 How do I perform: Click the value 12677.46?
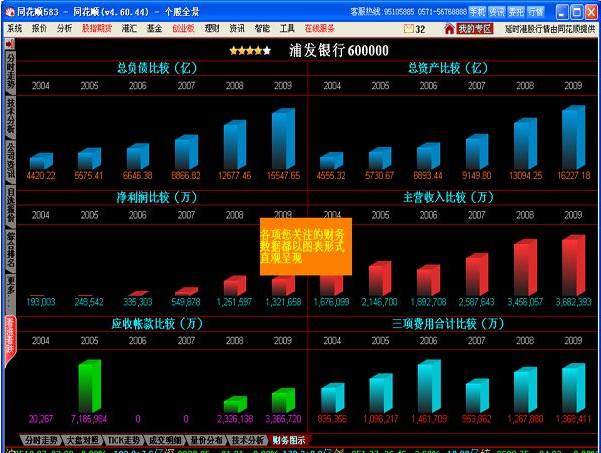point(235,176)
